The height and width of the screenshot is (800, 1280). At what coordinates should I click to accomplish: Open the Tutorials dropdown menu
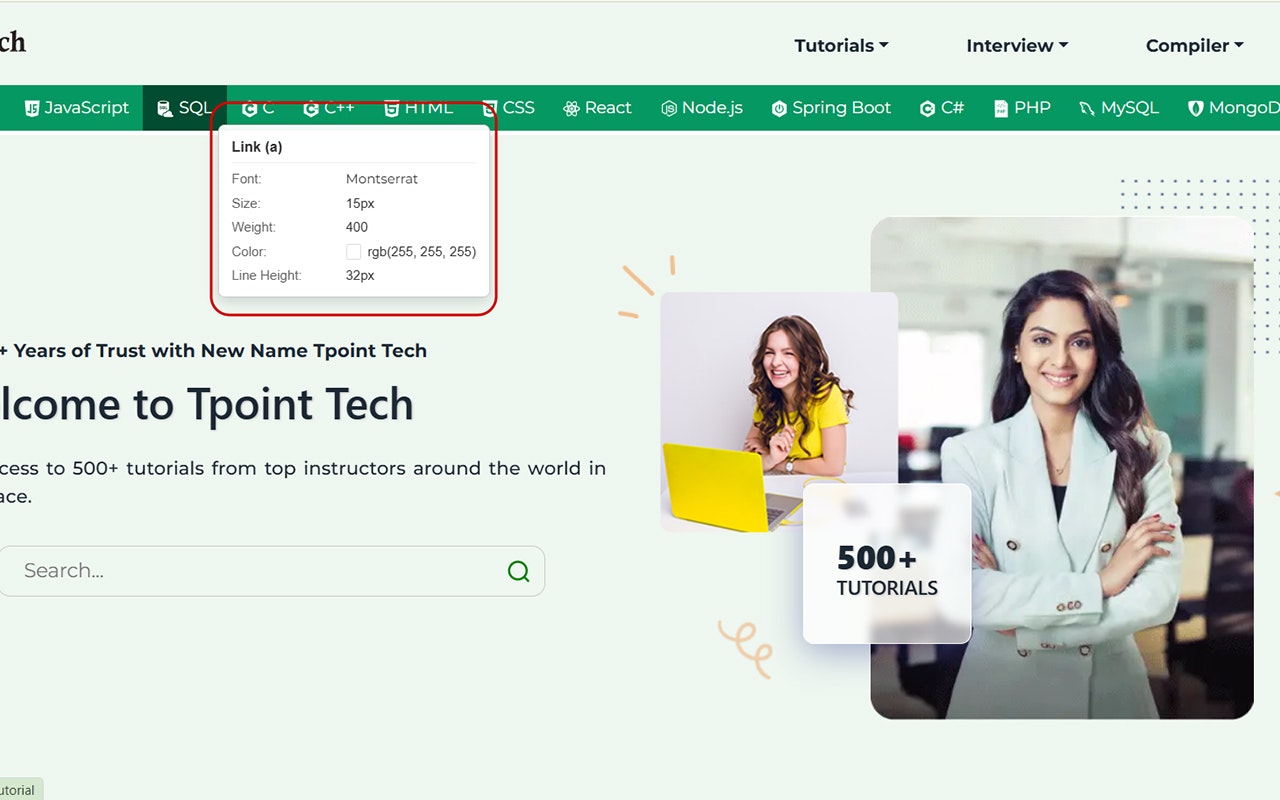coord(841,45)
